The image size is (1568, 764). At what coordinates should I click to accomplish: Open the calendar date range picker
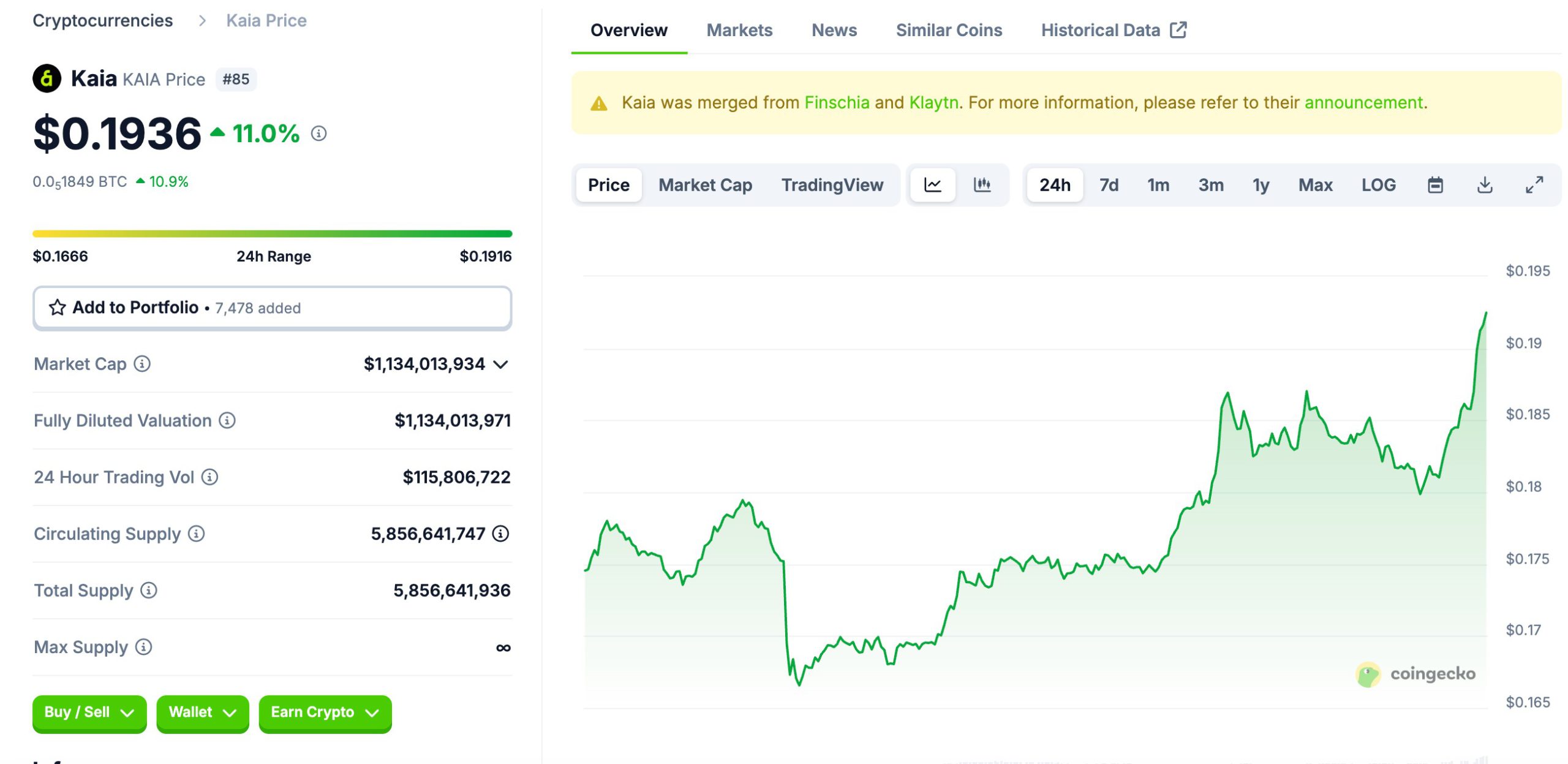pos(1435,184)
